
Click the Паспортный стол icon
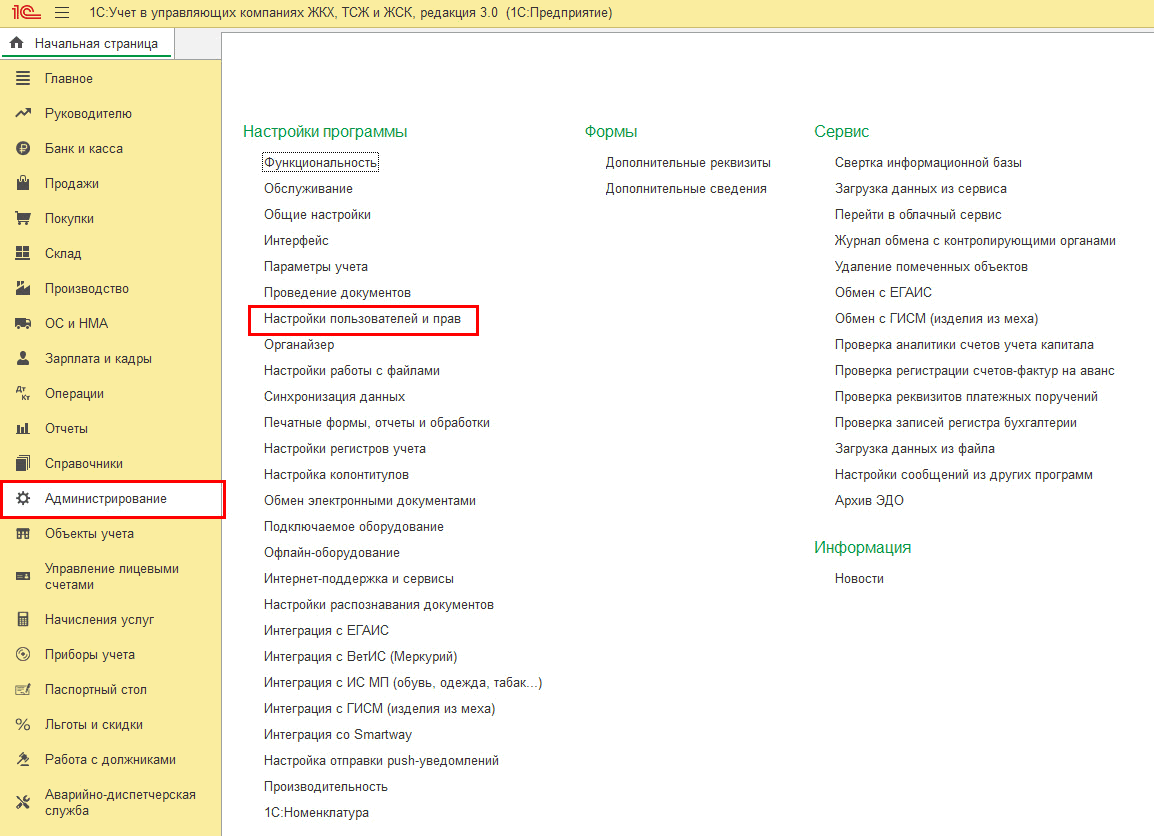tap(23, 690)
